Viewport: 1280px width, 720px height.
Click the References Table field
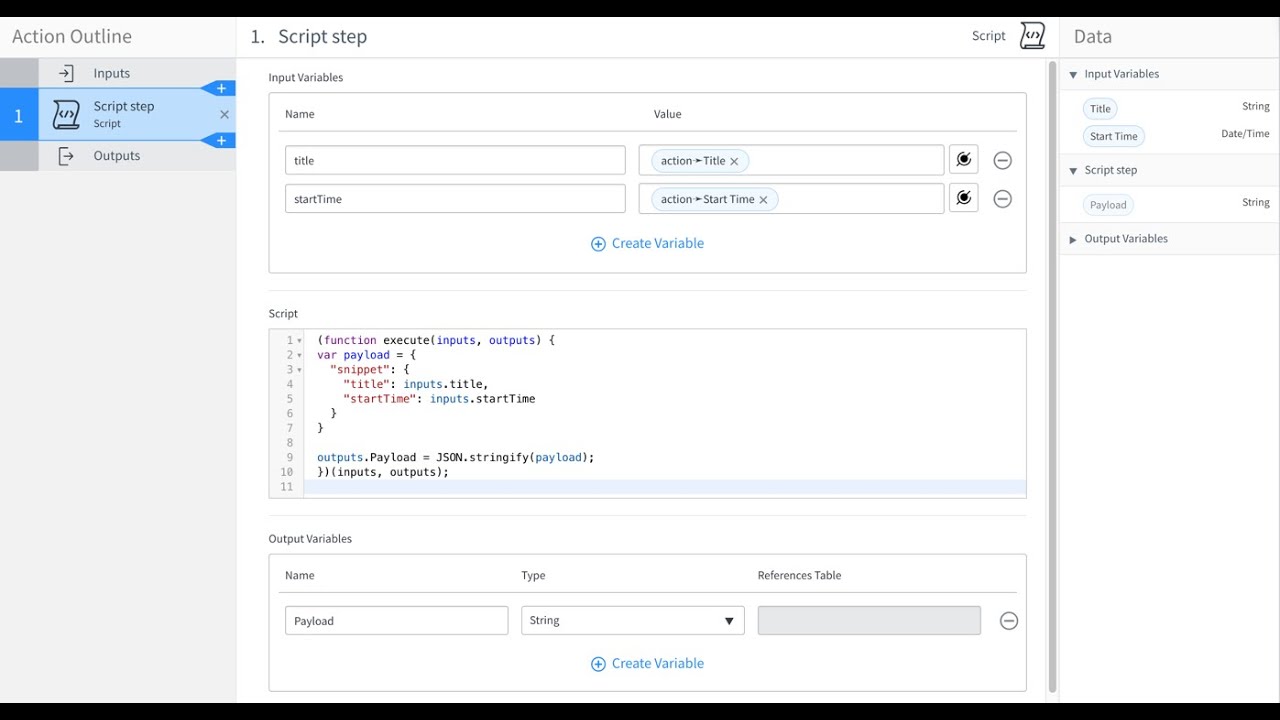tap(869, 620)
